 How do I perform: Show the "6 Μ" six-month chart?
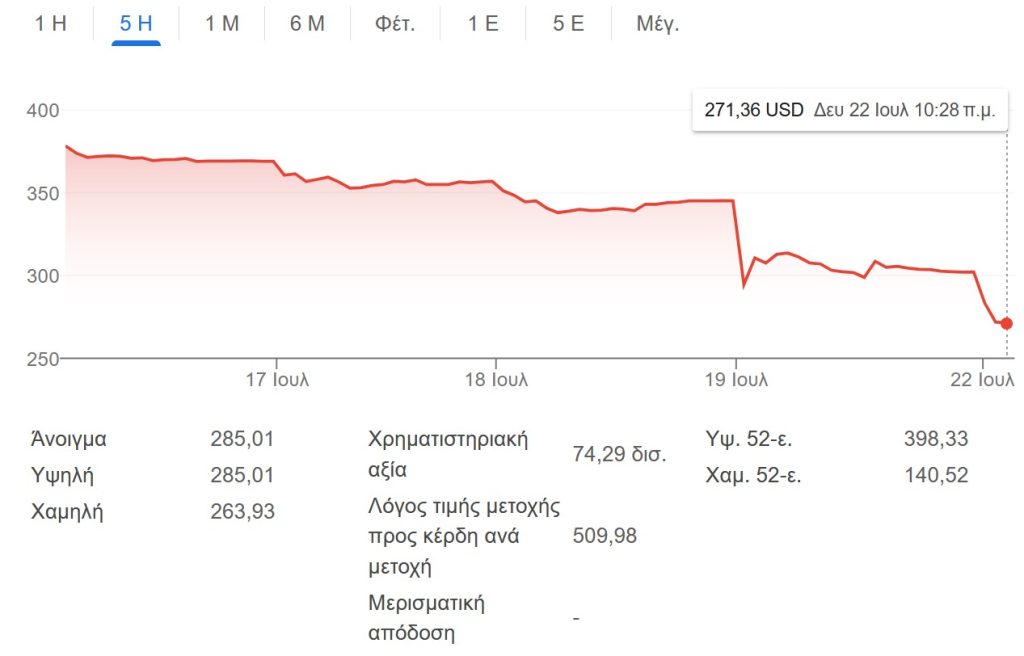pyautogui.click(x=307, y=23)
